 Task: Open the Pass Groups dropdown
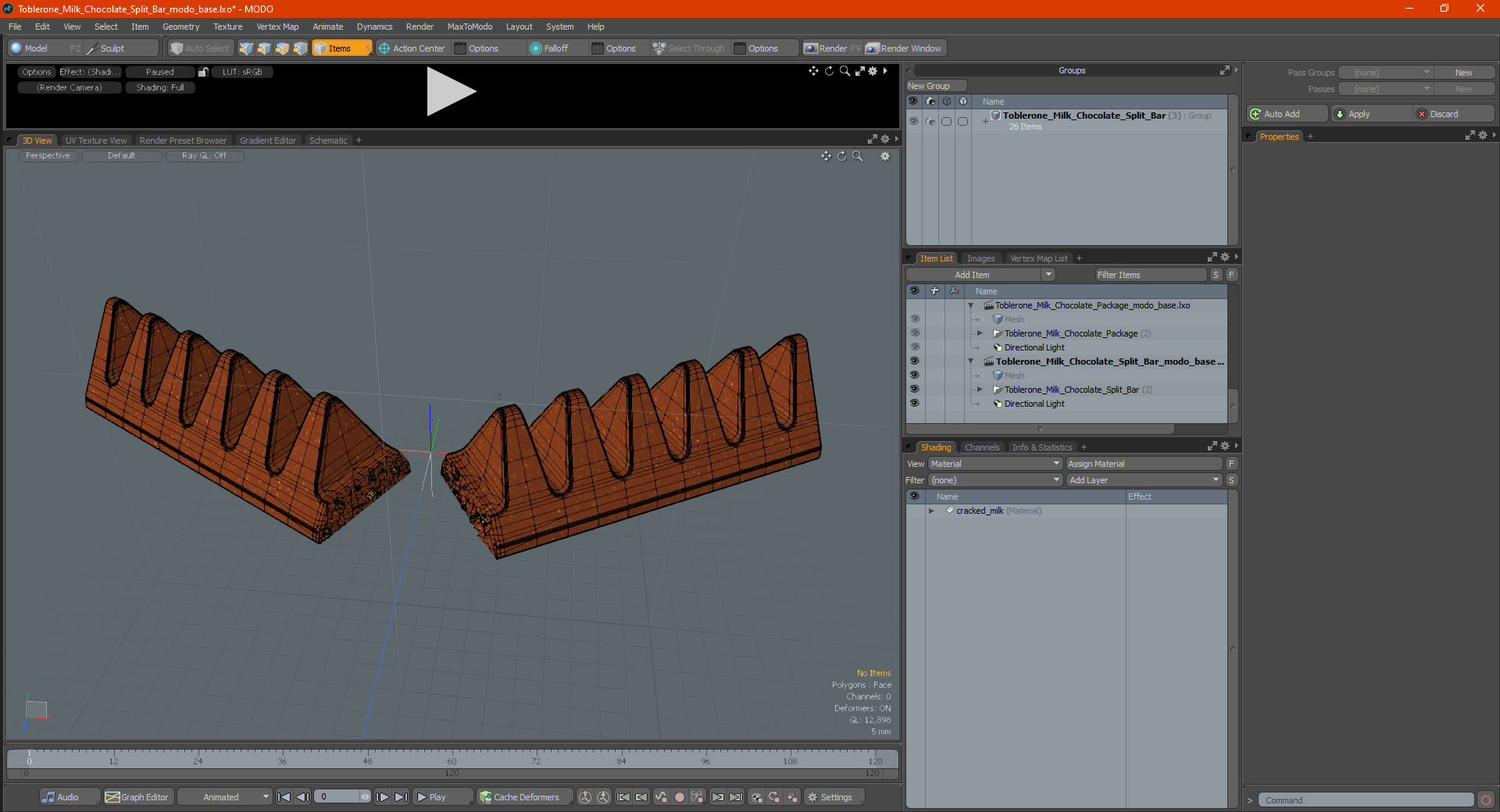point(1385,73)
